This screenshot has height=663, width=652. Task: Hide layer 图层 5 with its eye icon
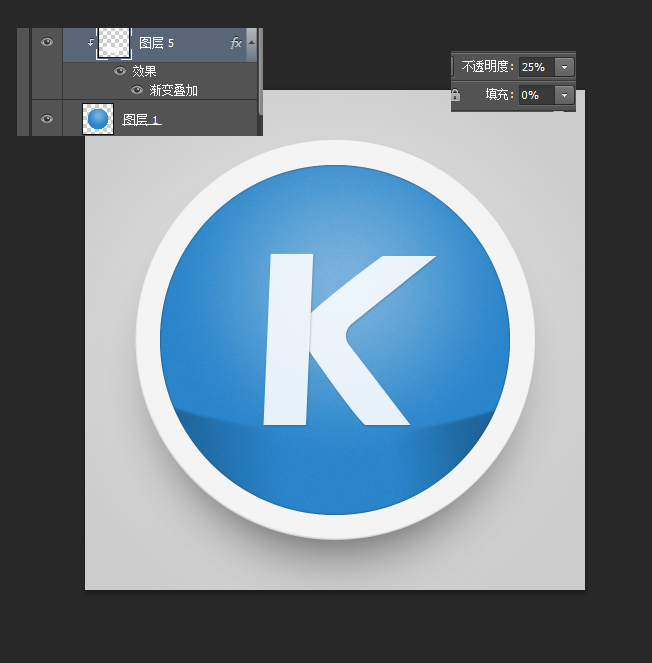pos(46,42)
